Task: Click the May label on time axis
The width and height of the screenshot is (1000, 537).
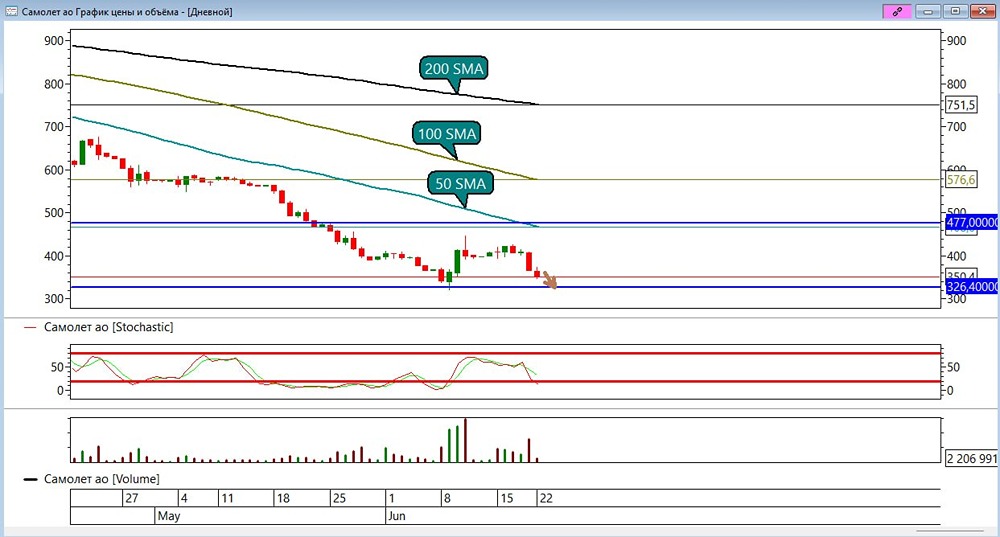Action: [x=168, y=515]
